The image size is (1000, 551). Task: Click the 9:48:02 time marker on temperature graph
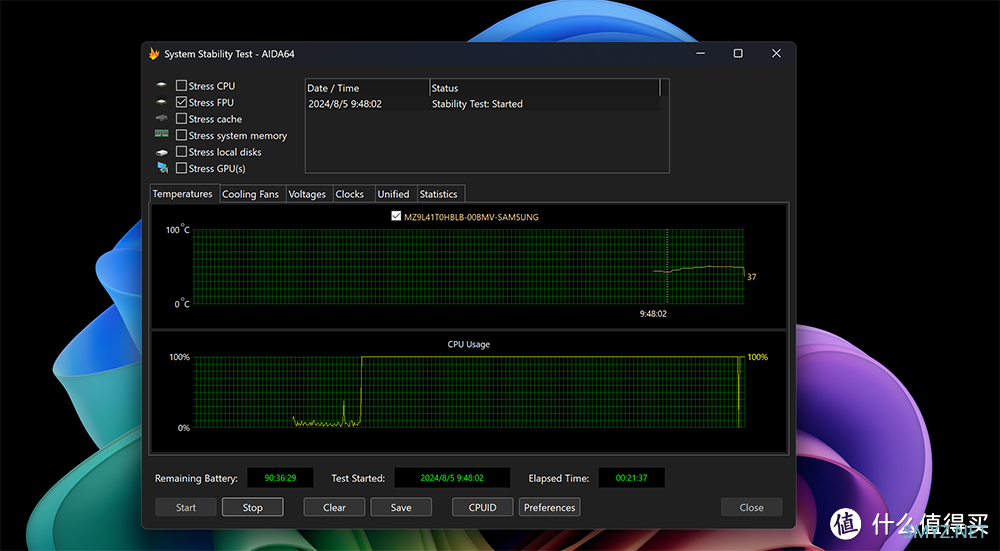click(654, 314)
